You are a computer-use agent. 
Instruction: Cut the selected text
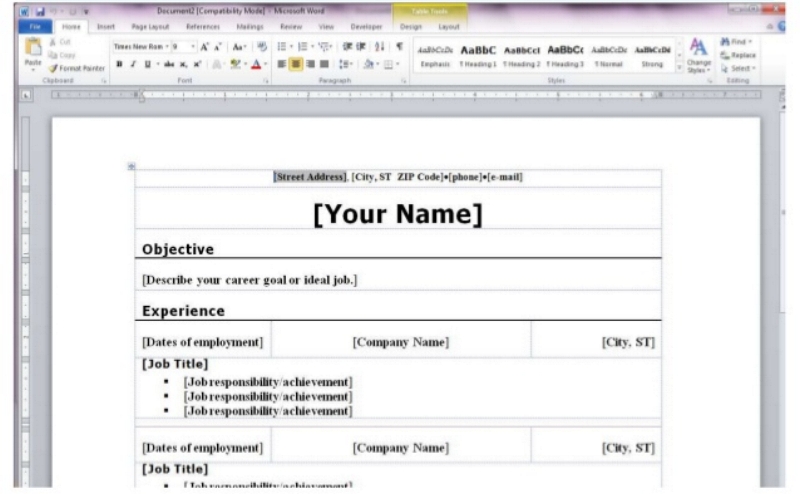[60, 42]
